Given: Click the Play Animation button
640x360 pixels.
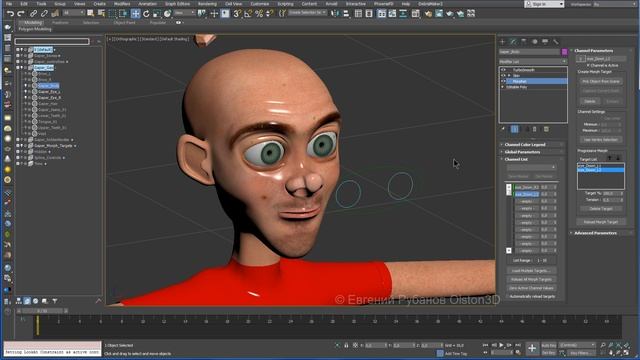Looking at the screenshot, I should pos(502,345).
